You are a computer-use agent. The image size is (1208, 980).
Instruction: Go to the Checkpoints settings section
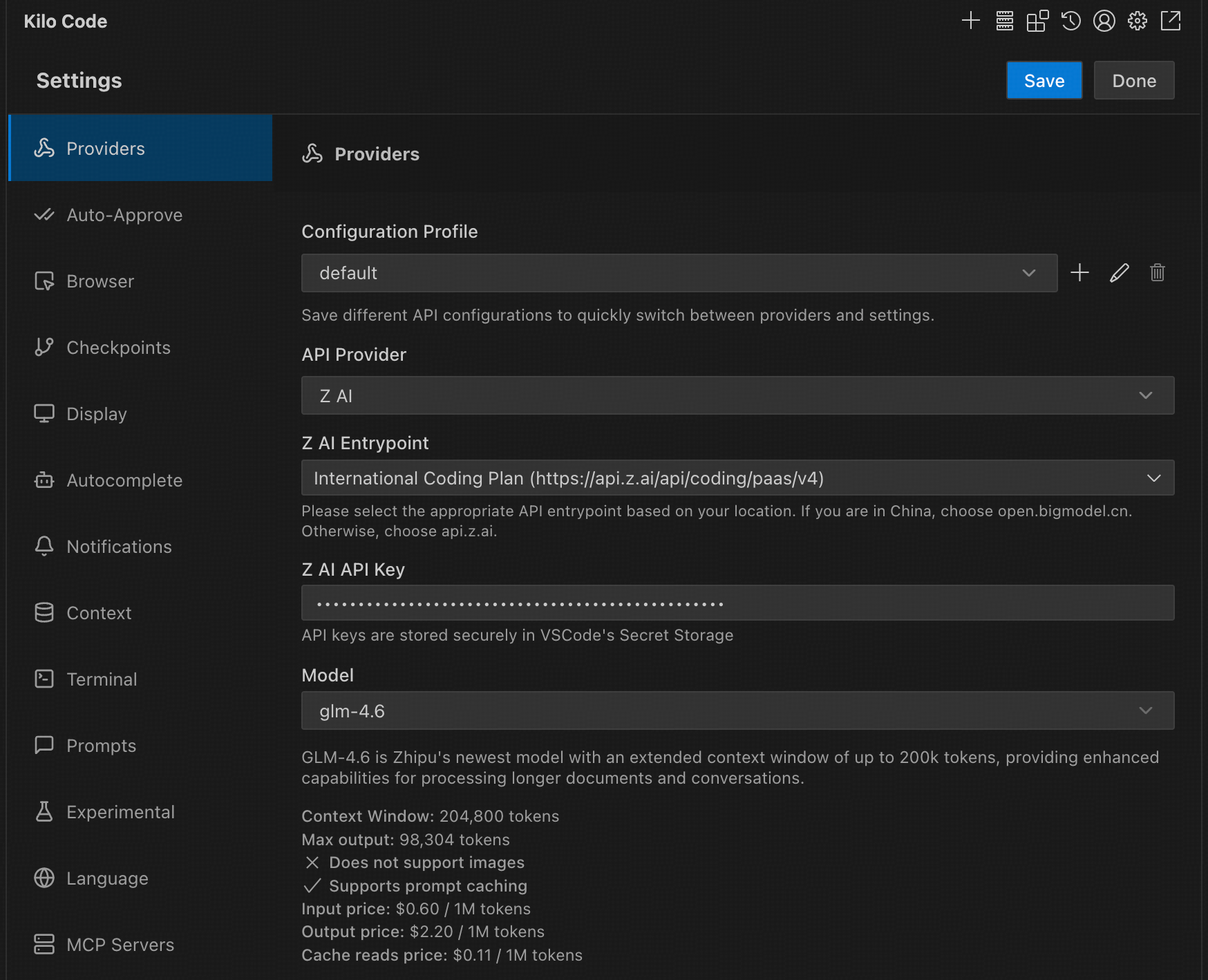[118, 348]
